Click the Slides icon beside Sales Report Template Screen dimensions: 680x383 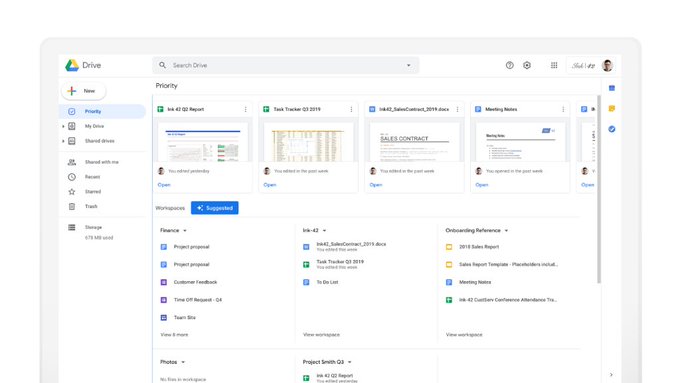(x=449, y=265)
